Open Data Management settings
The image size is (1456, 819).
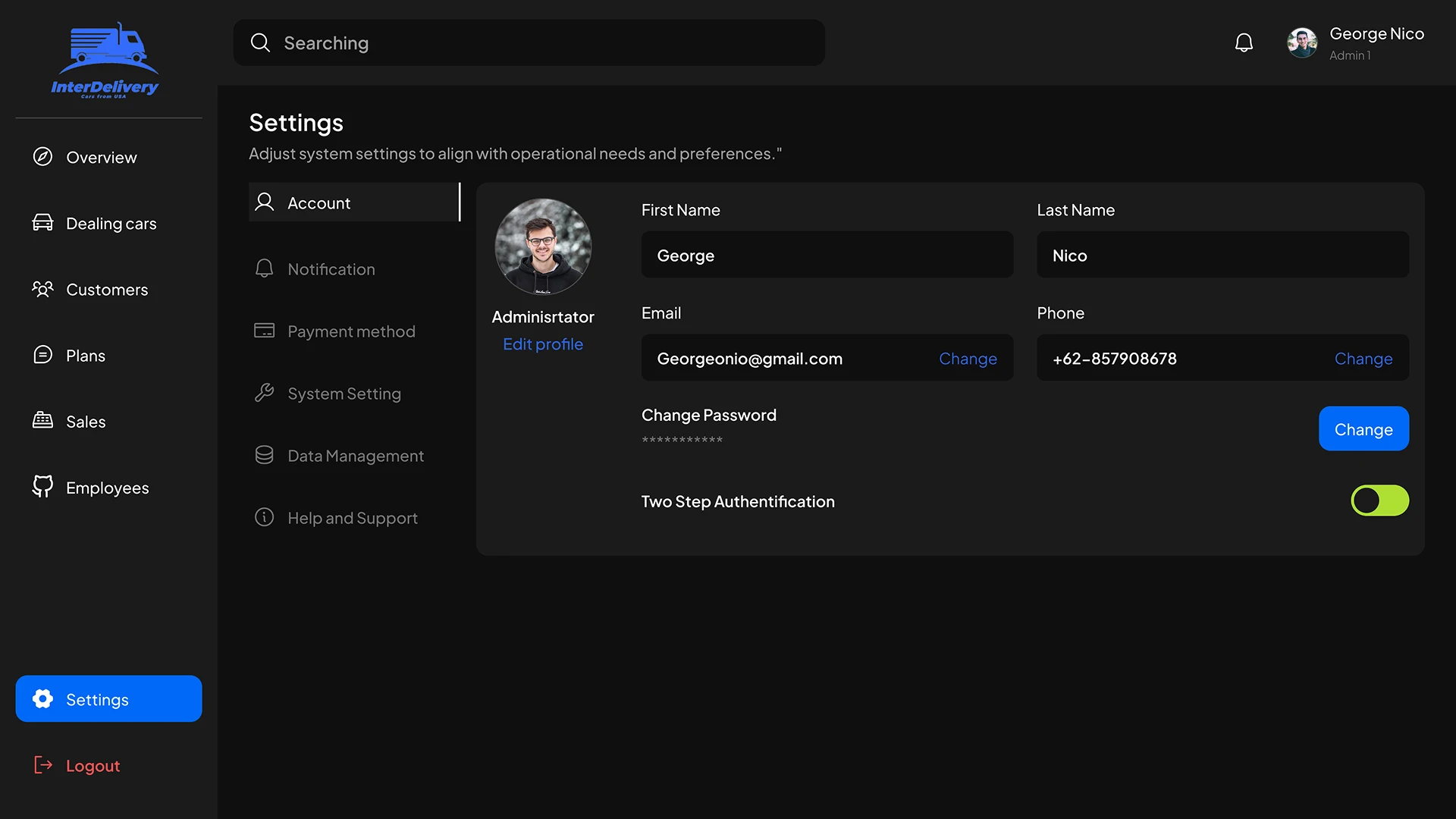point(355,455)
